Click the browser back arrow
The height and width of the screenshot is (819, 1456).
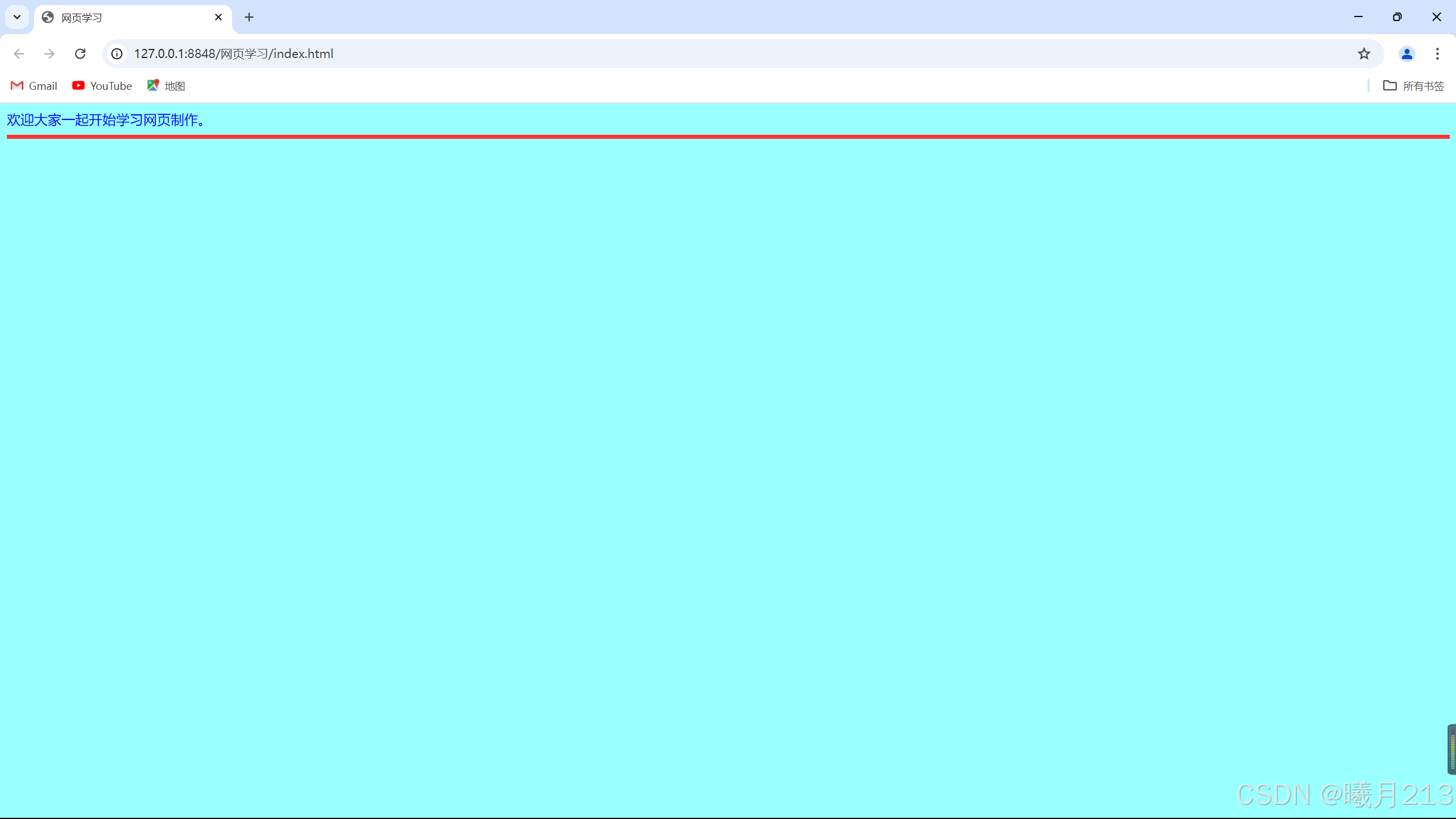point(19,53)
